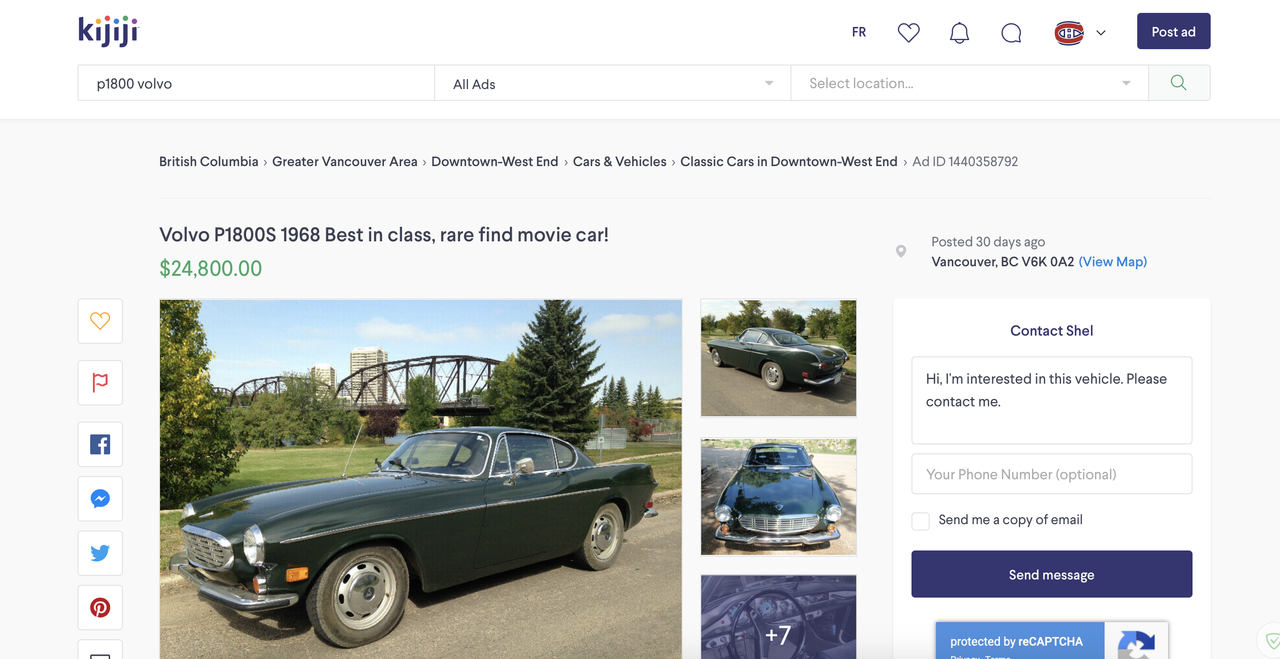Edit the message box text
The image size is (1280, 659).
point(1051,400)
